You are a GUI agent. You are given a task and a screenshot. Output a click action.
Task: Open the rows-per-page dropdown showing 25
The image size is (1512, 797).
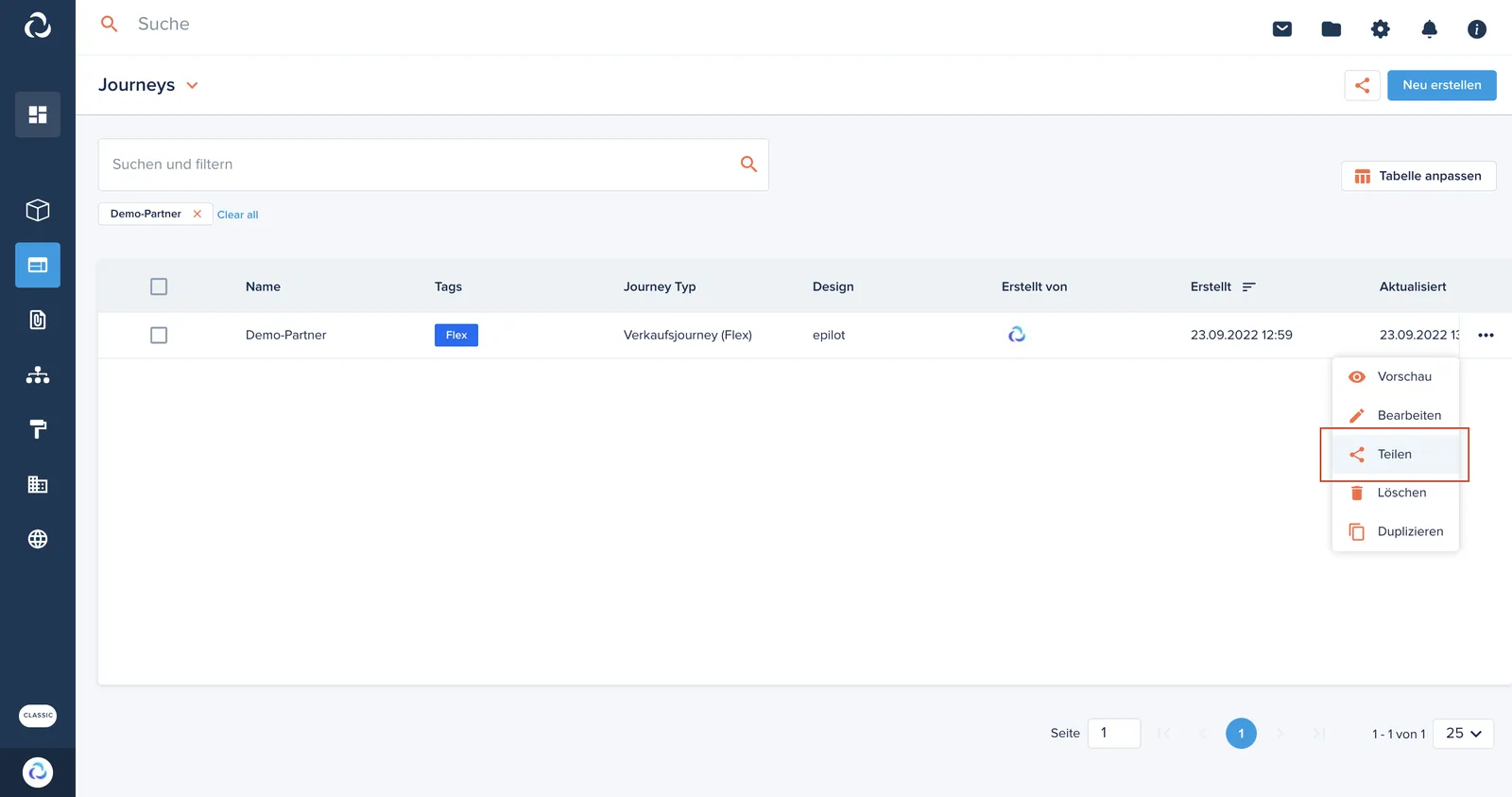coord(1464,734)
